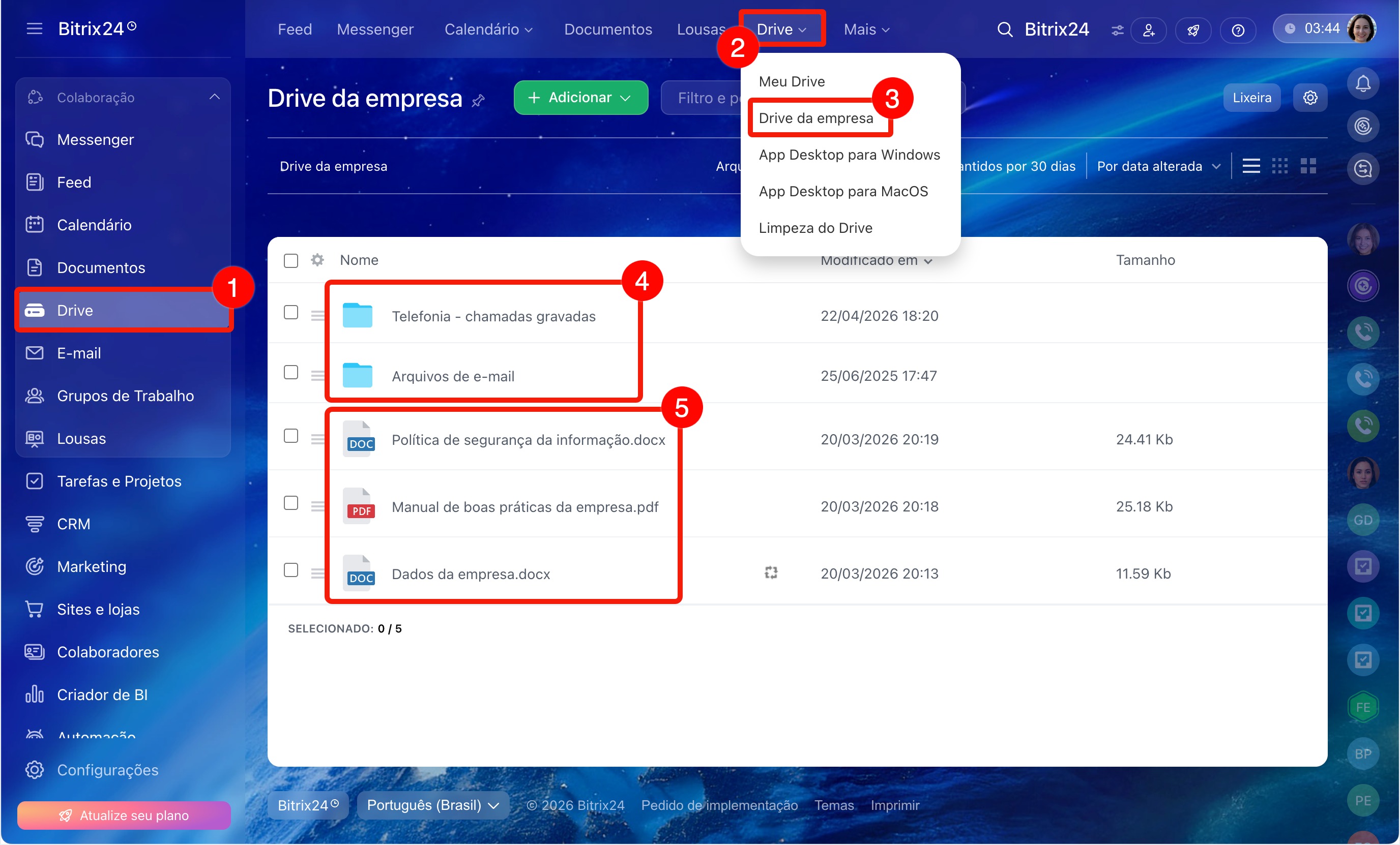Select the Manual de boas práticas checkbox
Image resolution: width=1400 pixels, height=845 pixels.
[x=291, y=503]
